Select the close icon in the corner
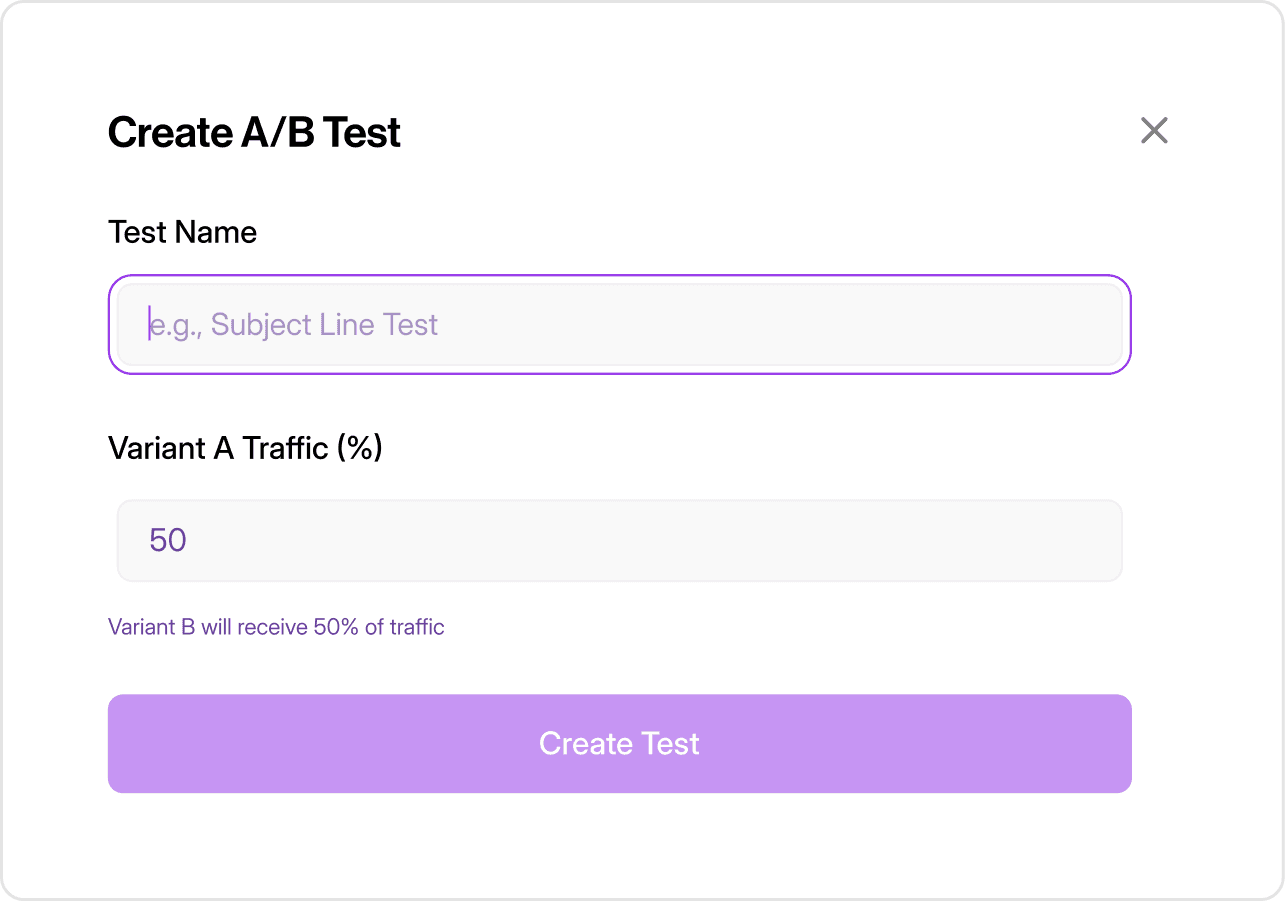1285x902 pixels. pos(1154,130)
